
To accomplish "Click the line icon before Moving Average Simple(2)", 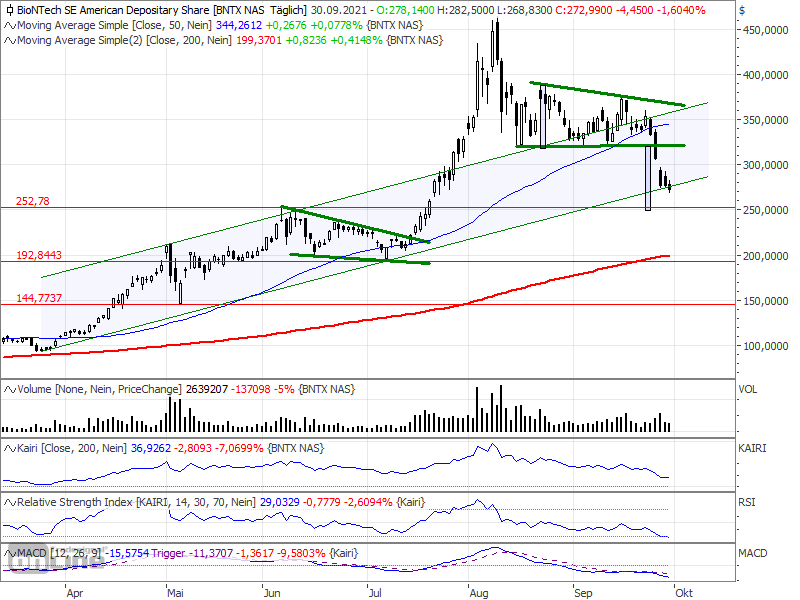I will [x=10, y=40].
